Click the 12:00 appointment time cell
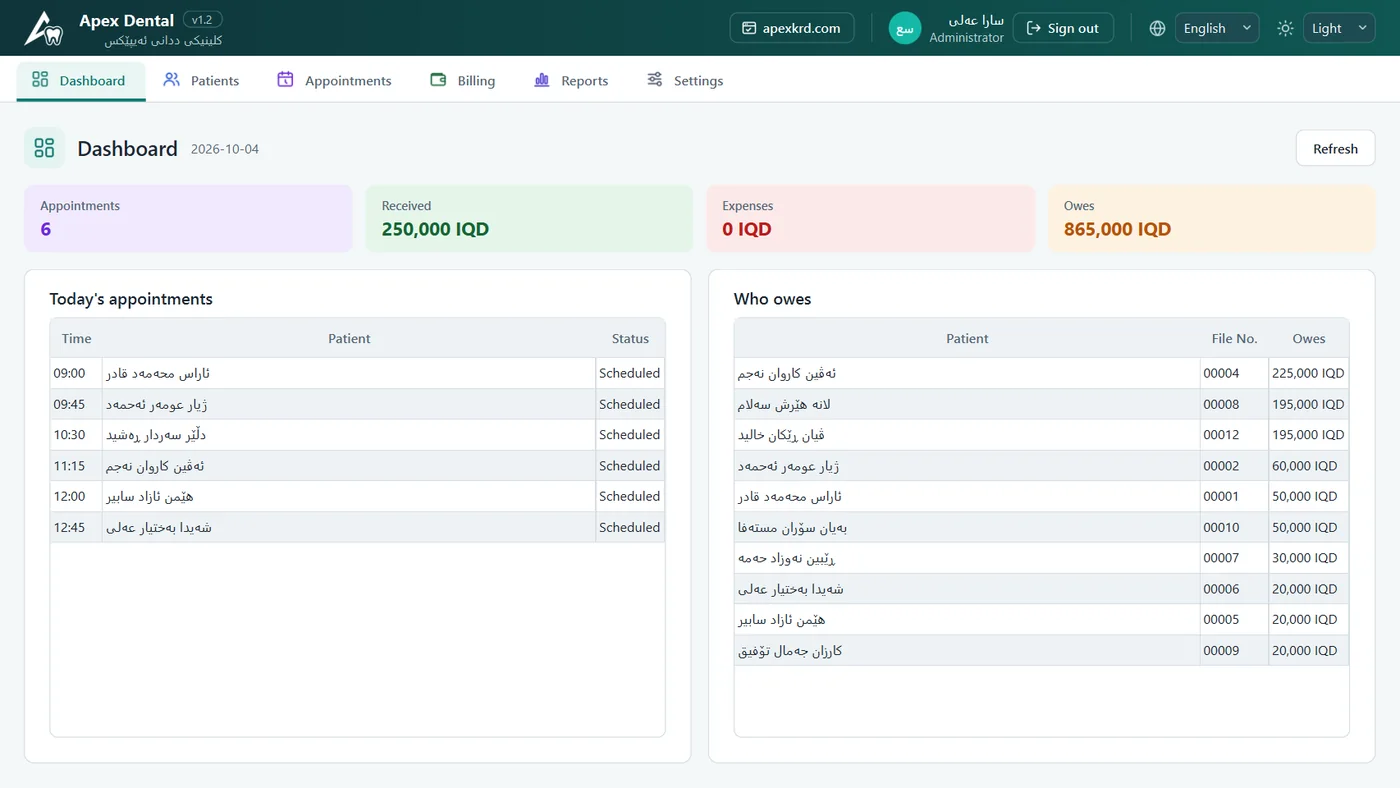The image size is (1400, 788). pyautogui.click(x=76, y=496)
